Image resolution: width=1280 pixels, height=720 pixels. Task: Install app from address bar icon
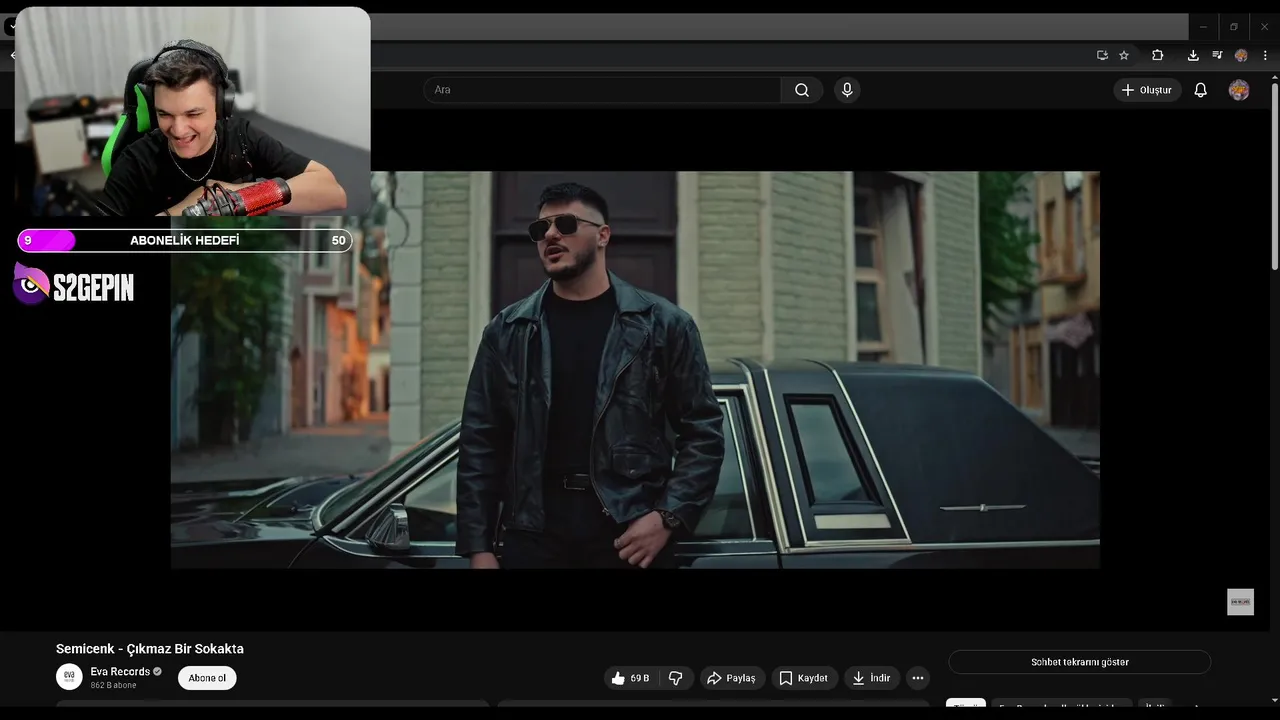(x=1102, y=55)
